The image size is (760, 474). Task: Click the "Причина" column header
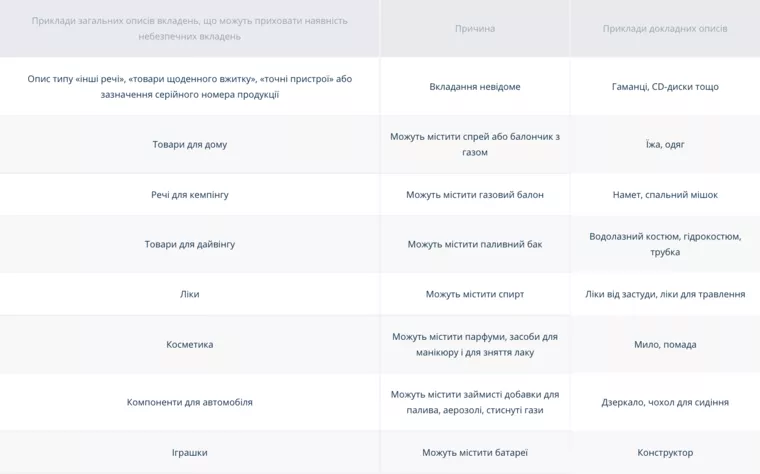tap(475, 29)
